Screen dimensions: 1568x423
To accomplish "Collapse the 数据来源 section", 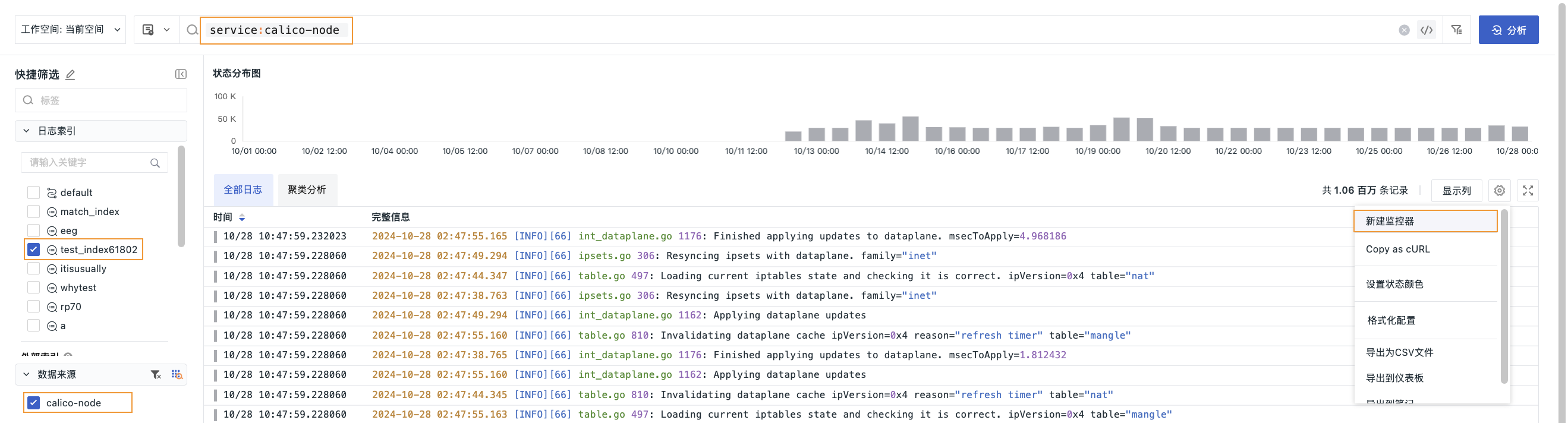I will click(x=26, y=374).
